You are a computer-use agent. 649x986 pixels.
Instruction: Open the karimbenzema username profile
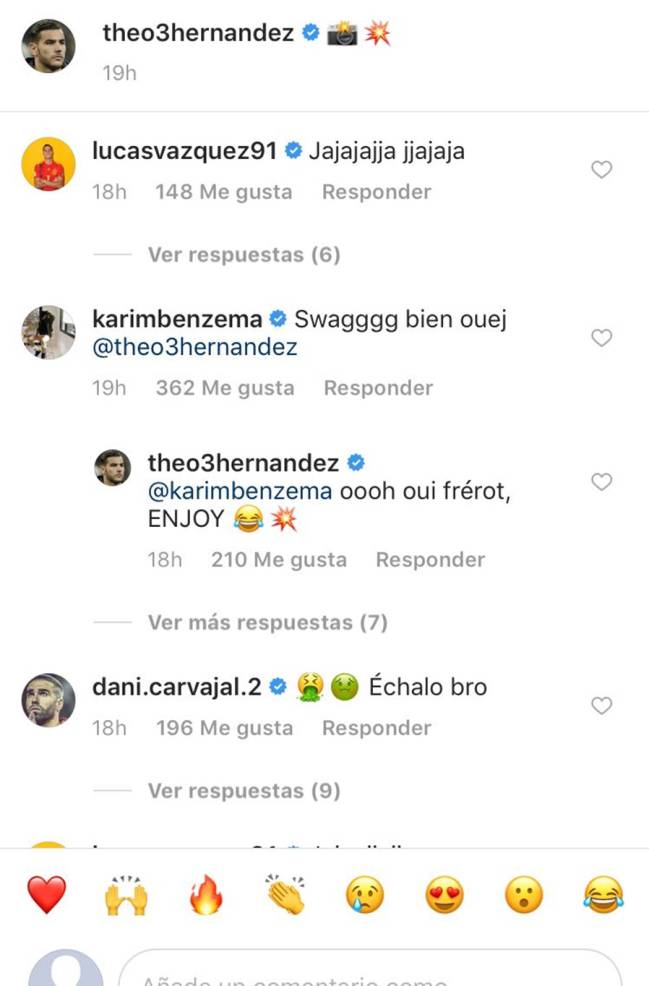click(177, 319)
